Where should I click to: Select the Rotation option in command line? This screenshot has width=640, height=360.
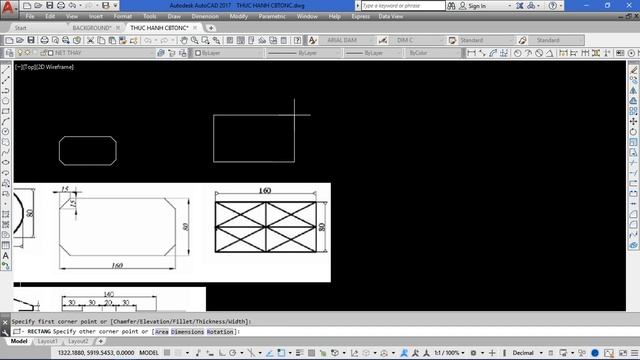click(x=220, y=332)
